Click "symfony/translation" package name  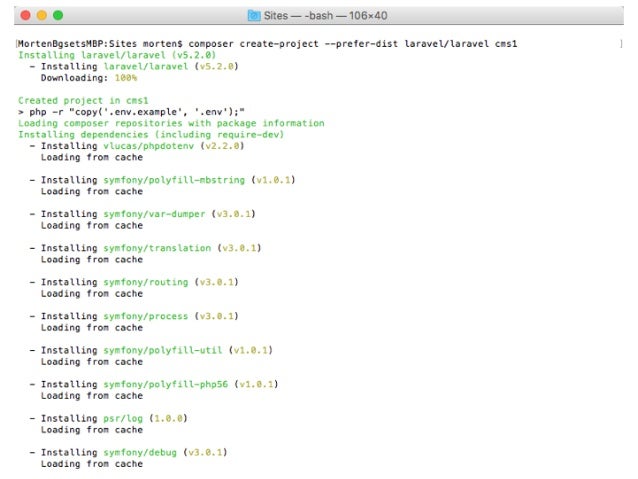coord(157,248)
